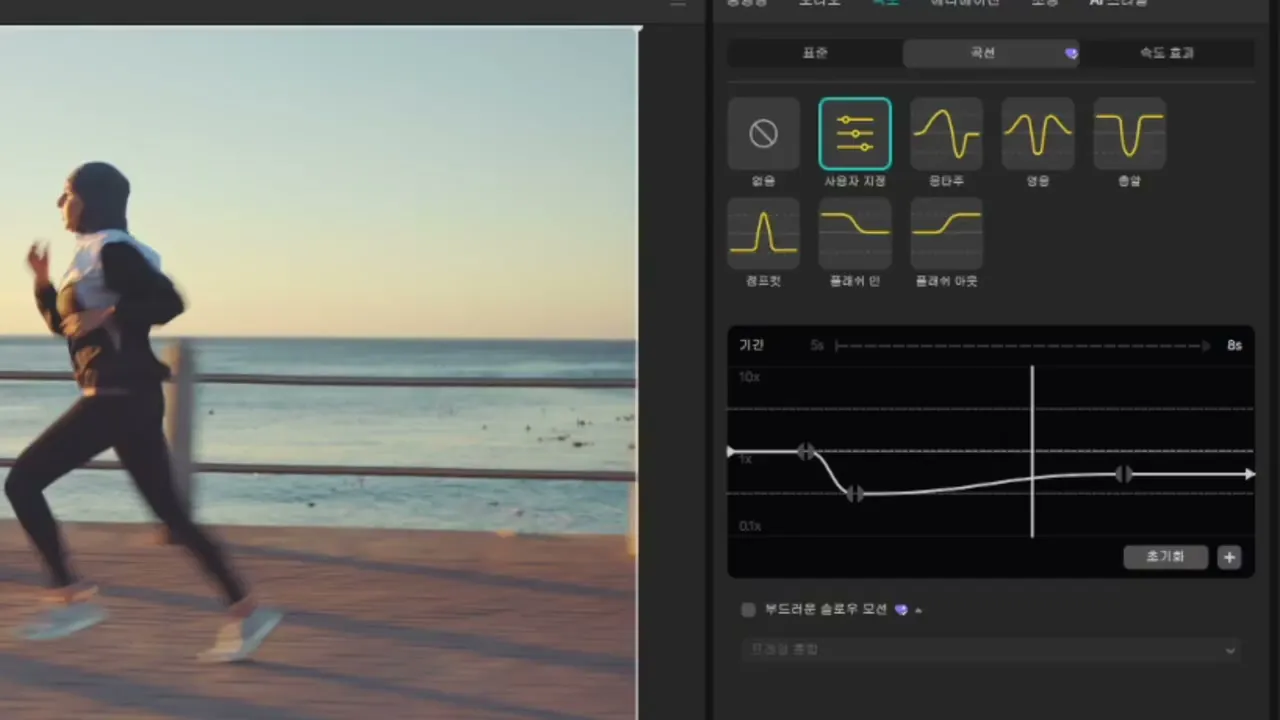Click the 10x speed axis label
Viewport: 1280px width, 720px height.
click(749, 377)
